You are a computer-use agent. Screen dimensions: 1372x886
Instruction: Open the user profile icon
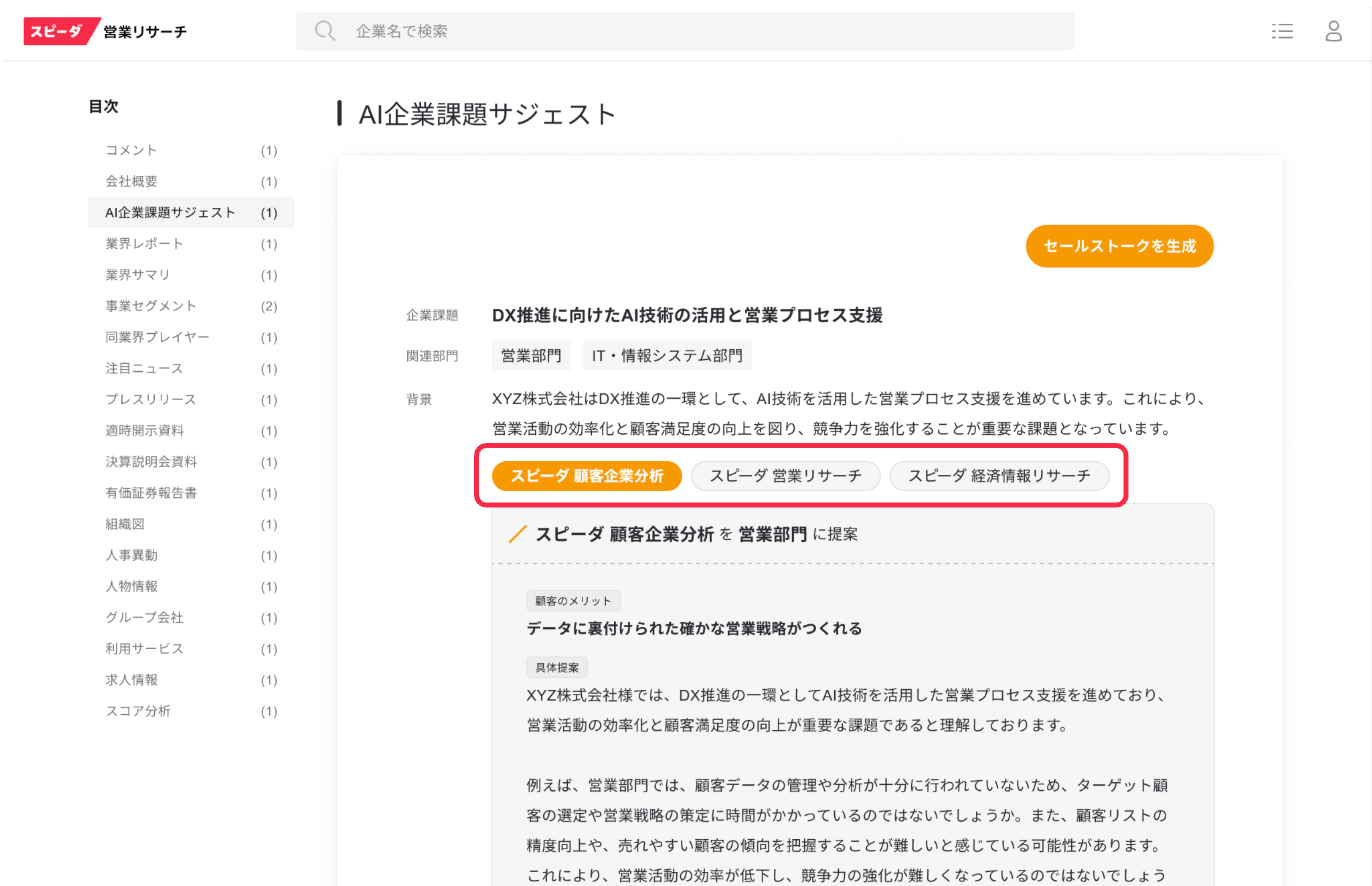pos(1333,31)
